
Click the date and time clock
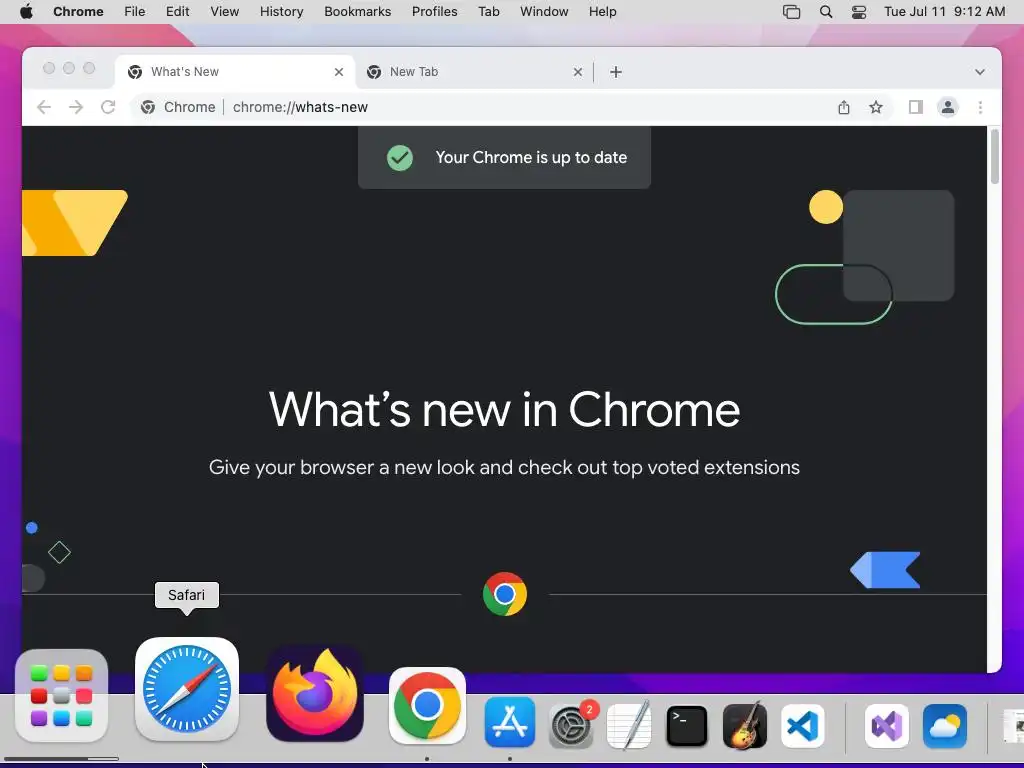944,12
